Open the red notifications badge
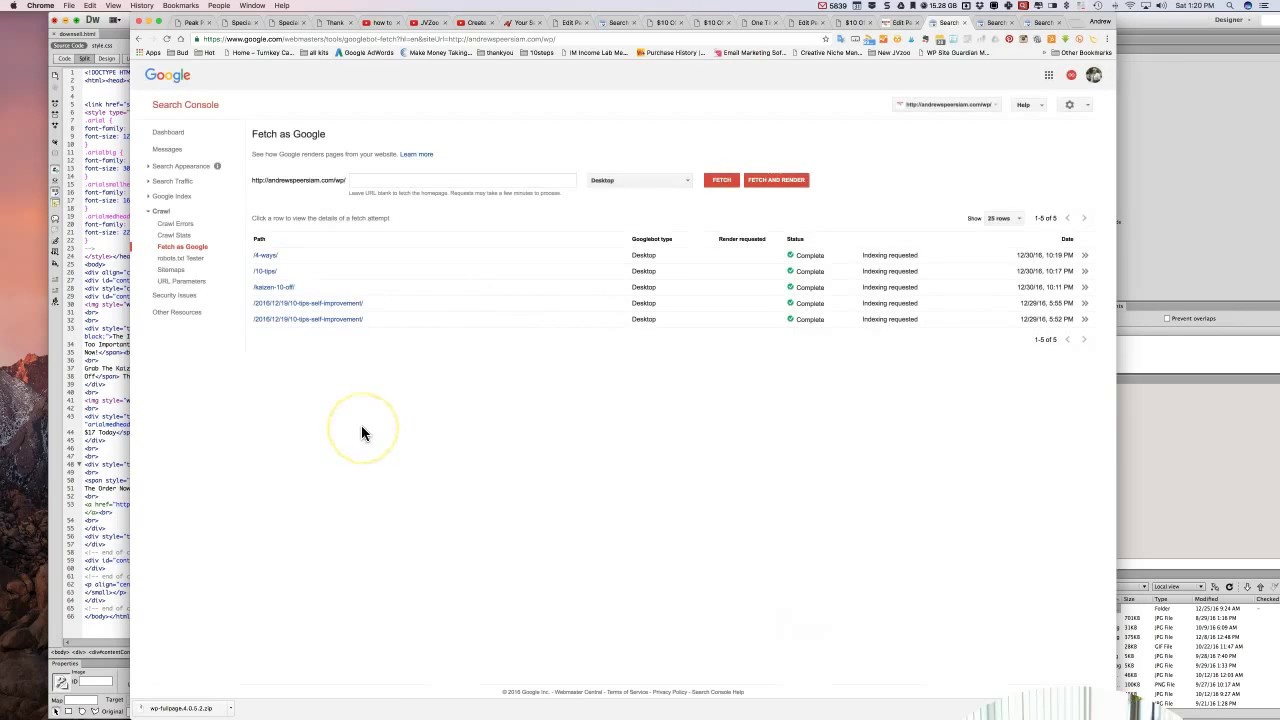The image size is (1280, 720). pyautogui.click(x=1071, y=75)
